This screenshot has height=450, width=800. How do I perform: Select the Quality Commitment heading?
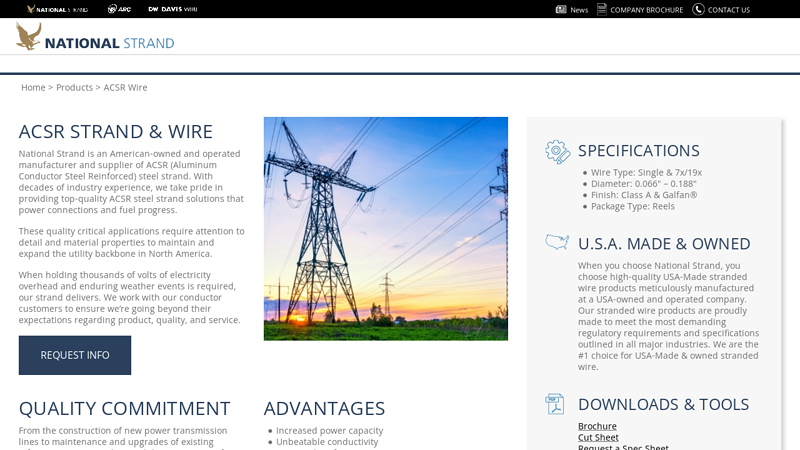click(x=124, y=409)
